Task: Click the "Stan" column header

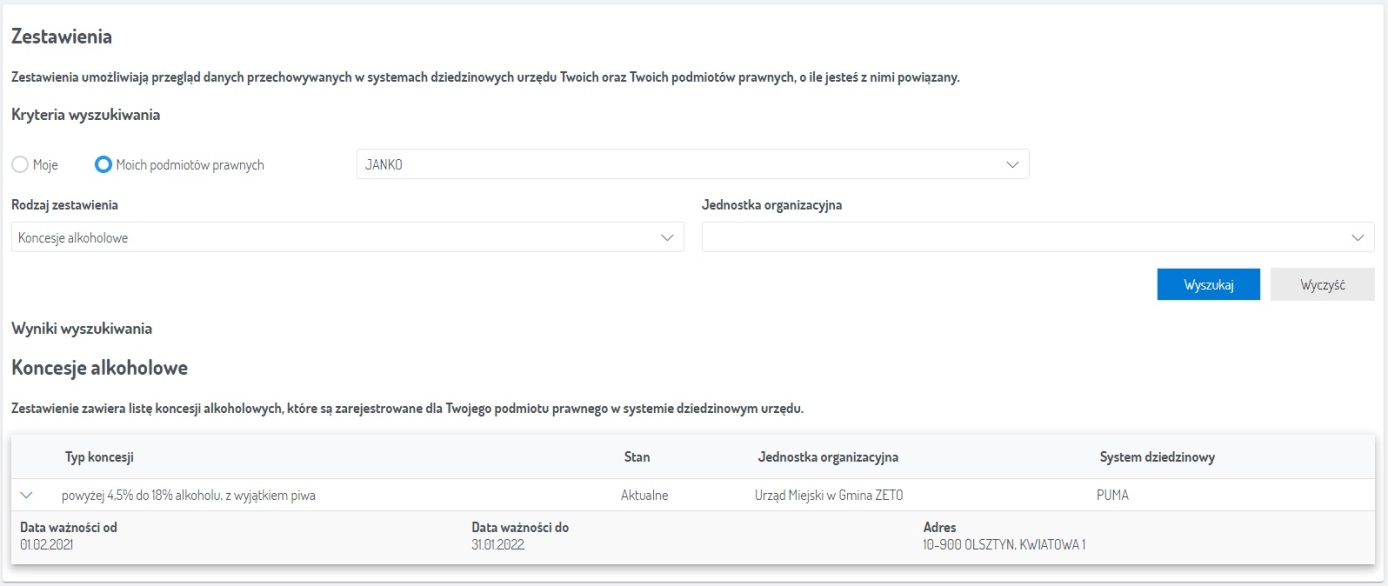Action: pyautogui.click(x=636, y=457)
